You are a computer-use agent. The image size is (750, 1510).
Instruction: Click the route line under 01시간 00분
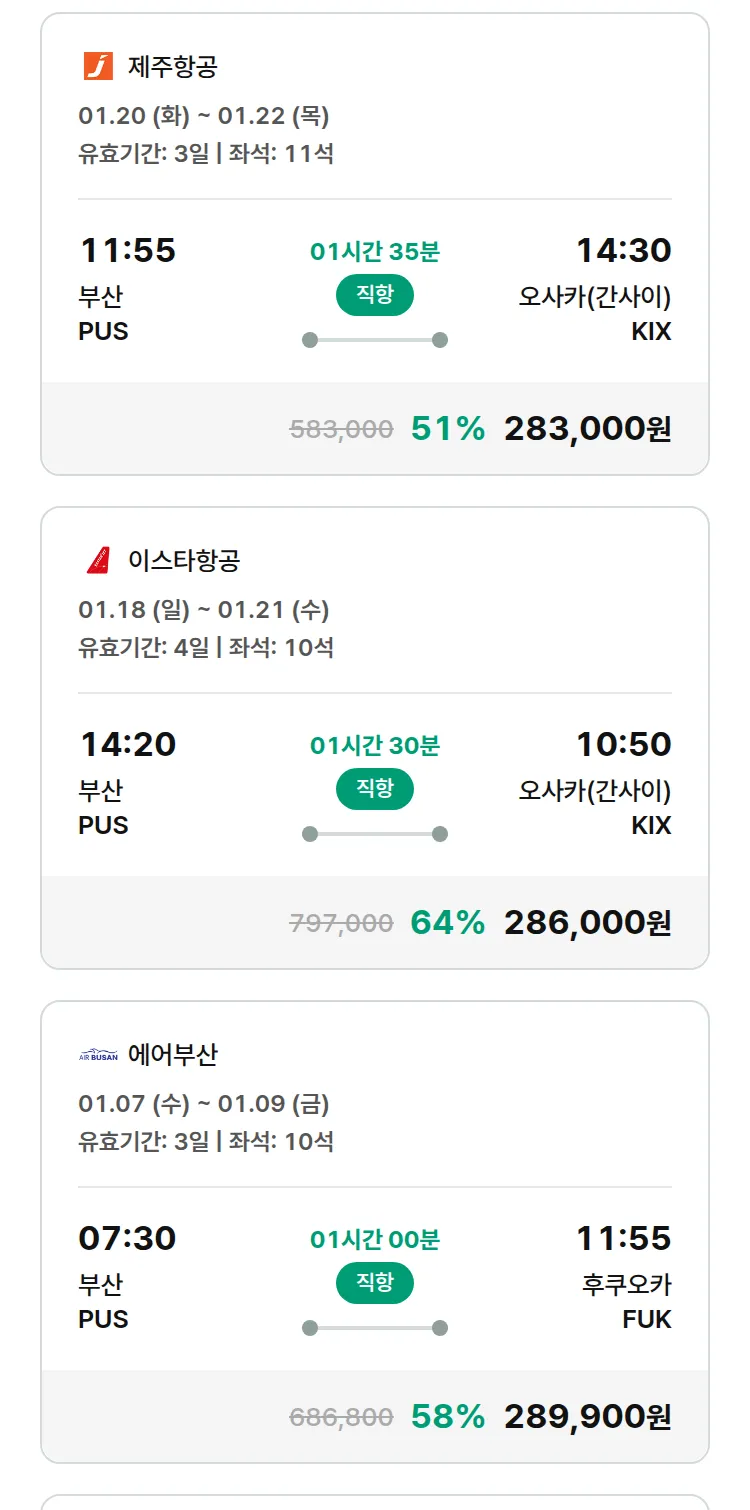pos(375,1328)
